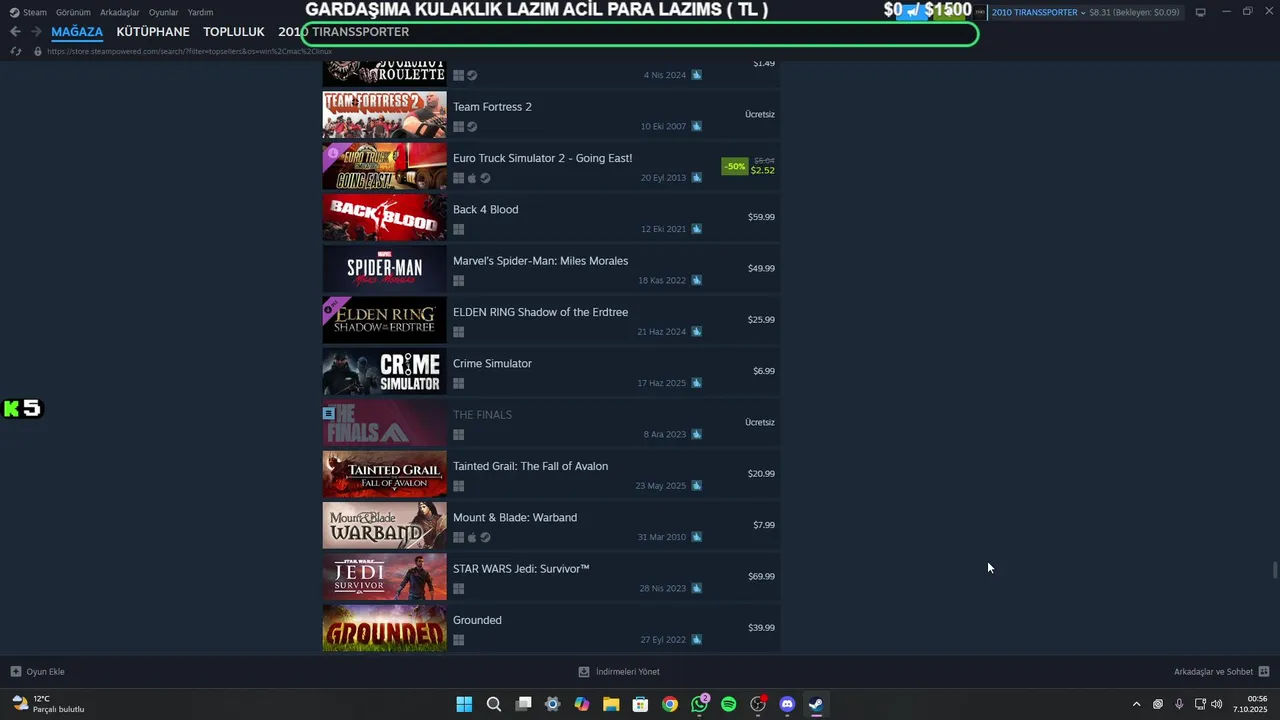Screen dimensions: 1280x720
Task: Click the Mount & Blade Warband thumbnail
Action: pos(384,525)
